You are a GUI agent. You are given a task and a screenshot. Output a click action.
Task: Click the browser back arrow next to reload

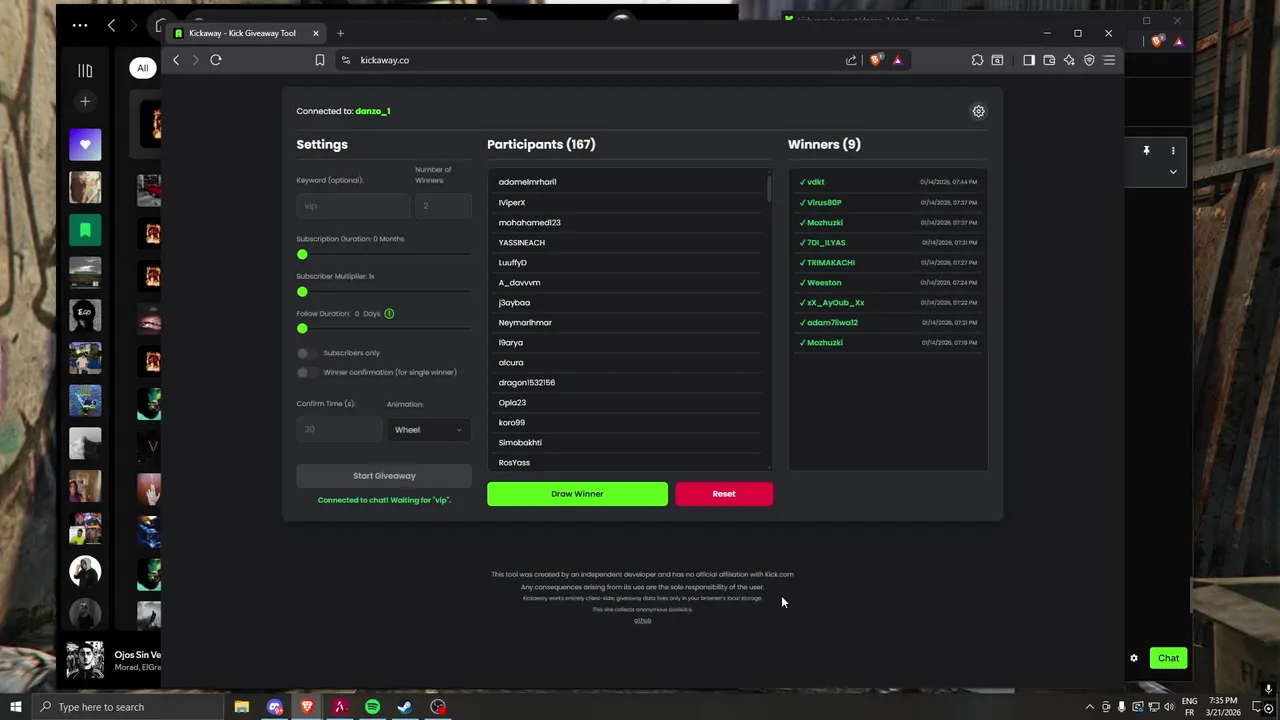coord(176,60)
